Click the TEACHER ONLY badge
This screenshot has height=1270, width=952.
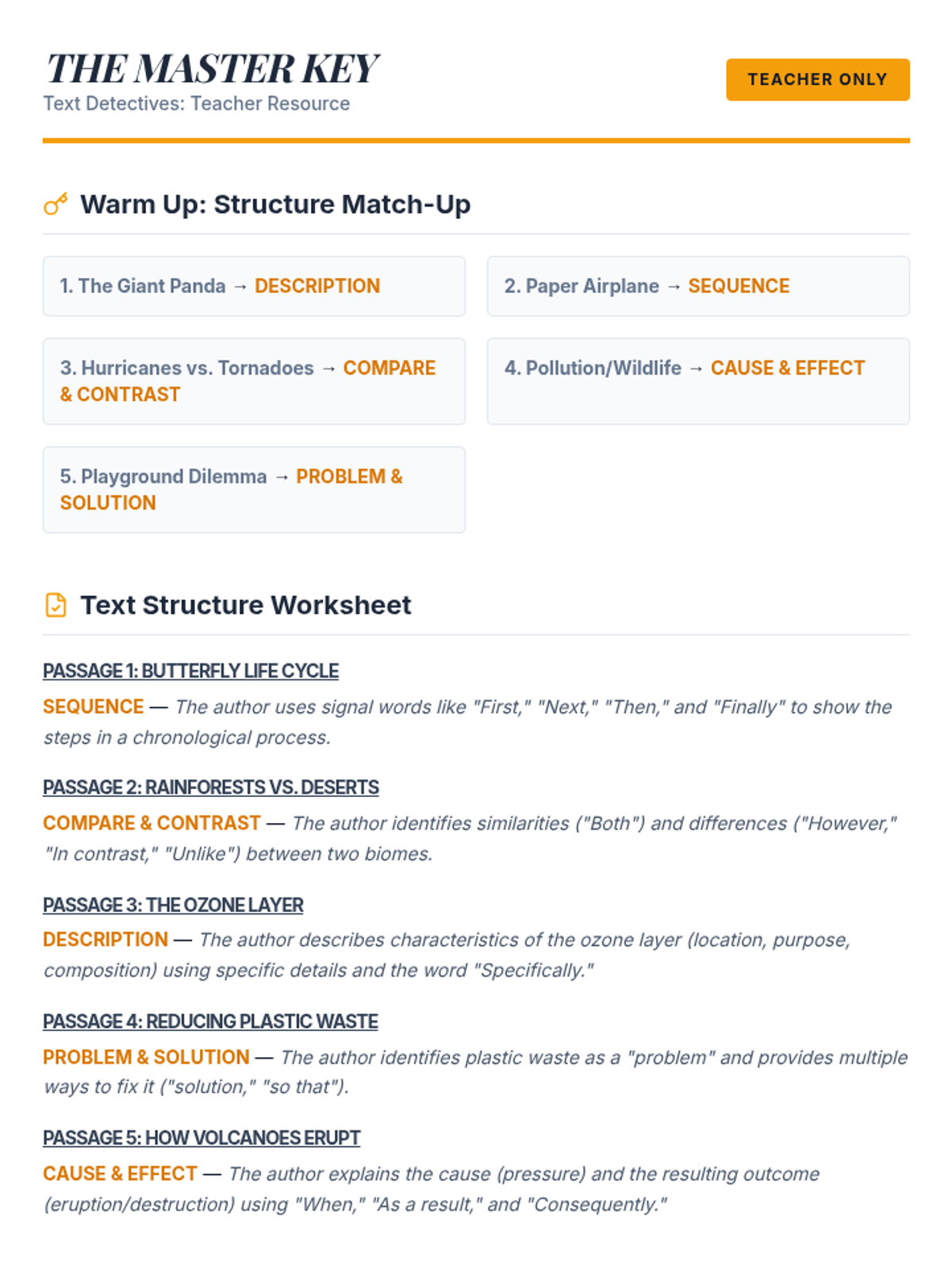click(817, 79)
